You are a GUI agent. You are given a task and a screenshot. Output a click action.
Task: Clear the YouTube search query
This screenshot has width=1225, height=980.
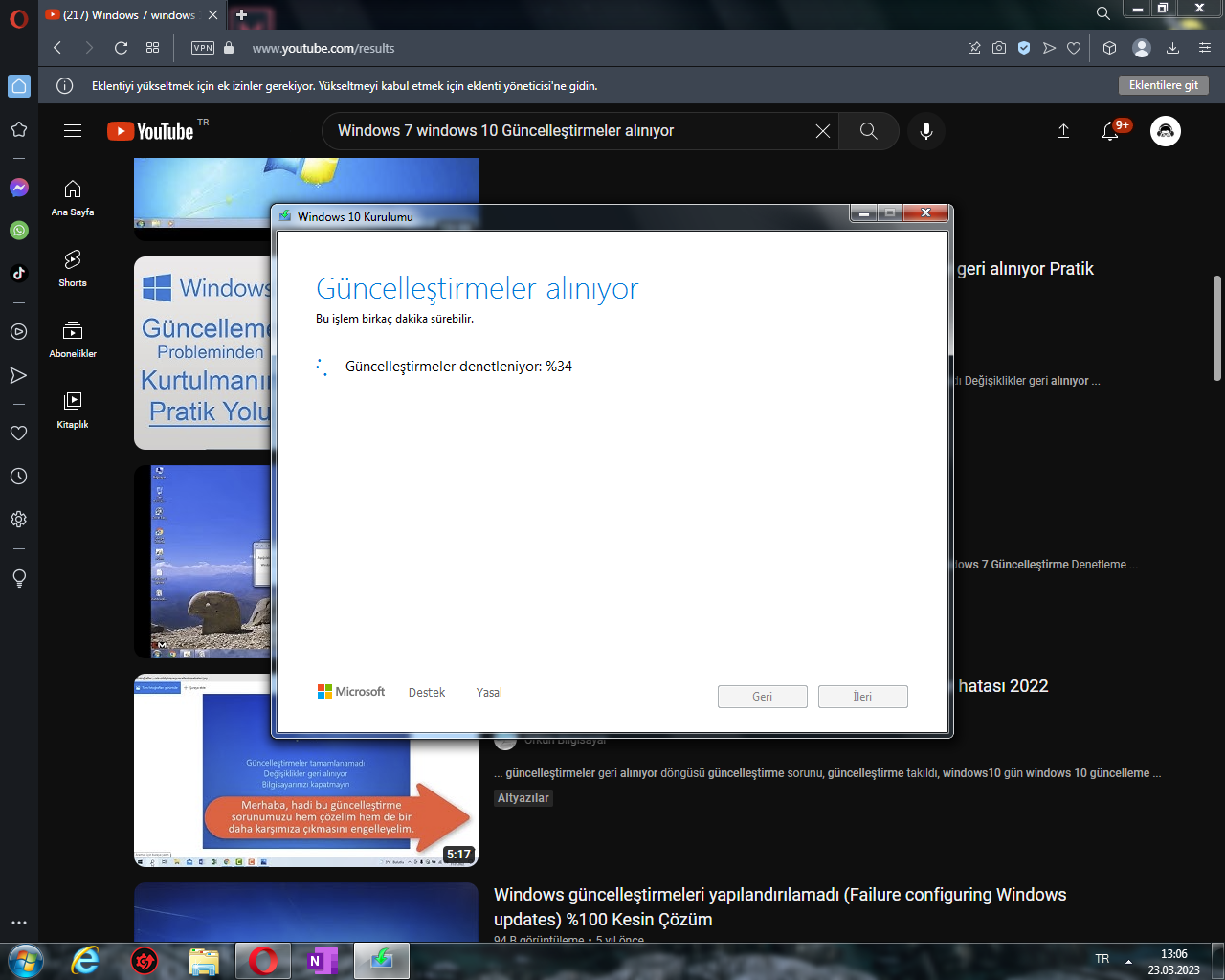[x=823, y=131]
